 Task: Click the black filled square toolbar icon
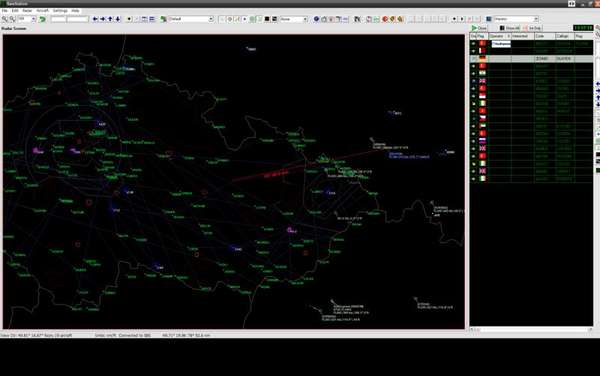(267, 19)
